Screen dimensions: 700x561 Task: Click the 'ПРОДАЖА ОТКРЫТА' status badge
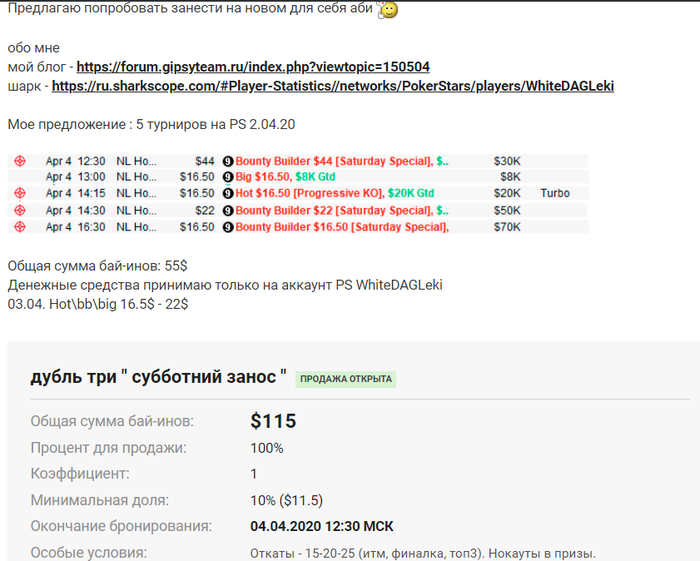click(346, 379)
